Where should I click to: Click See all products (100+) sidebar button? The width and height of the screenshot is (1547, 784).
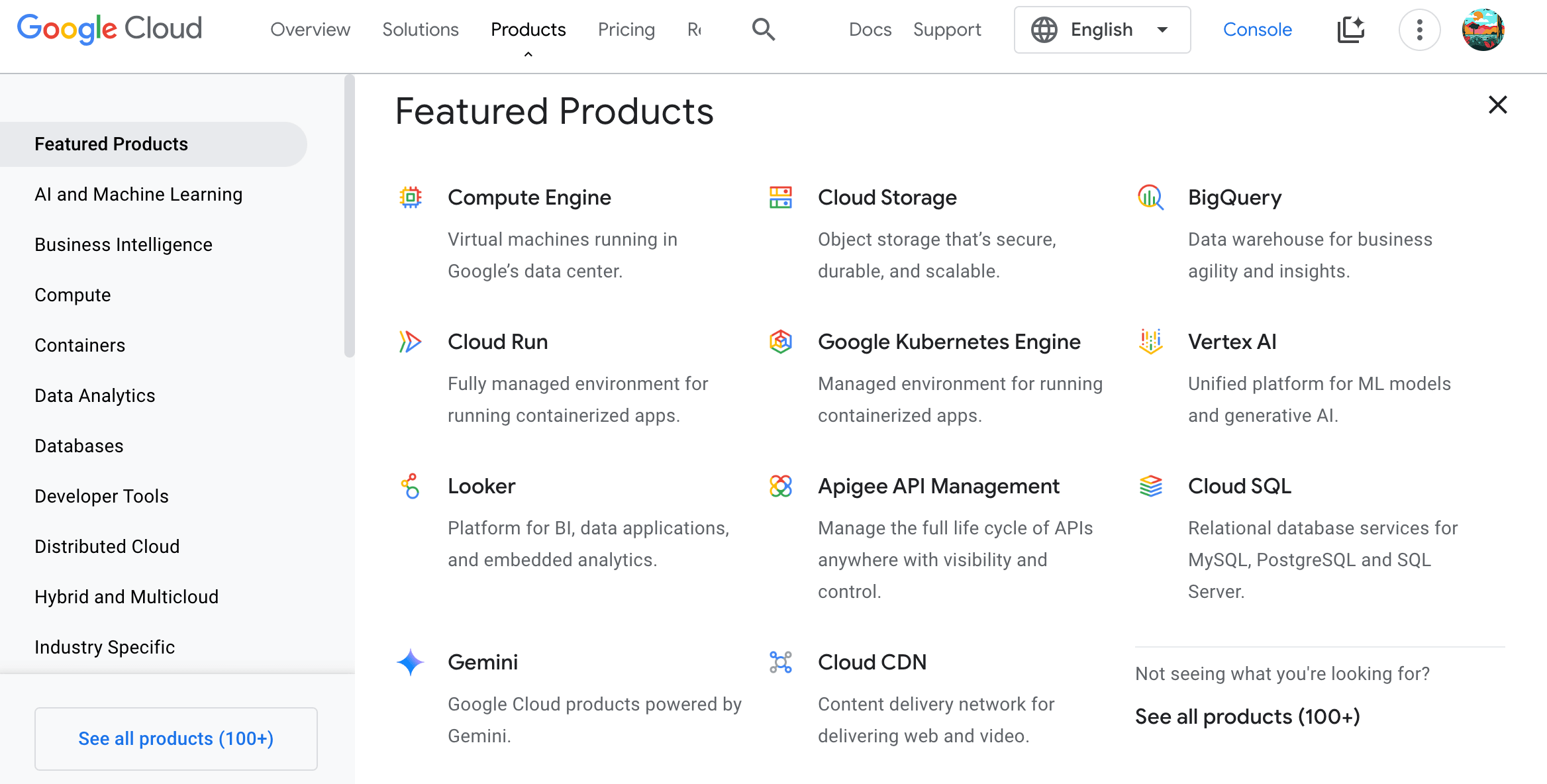(x=176, y=739)
